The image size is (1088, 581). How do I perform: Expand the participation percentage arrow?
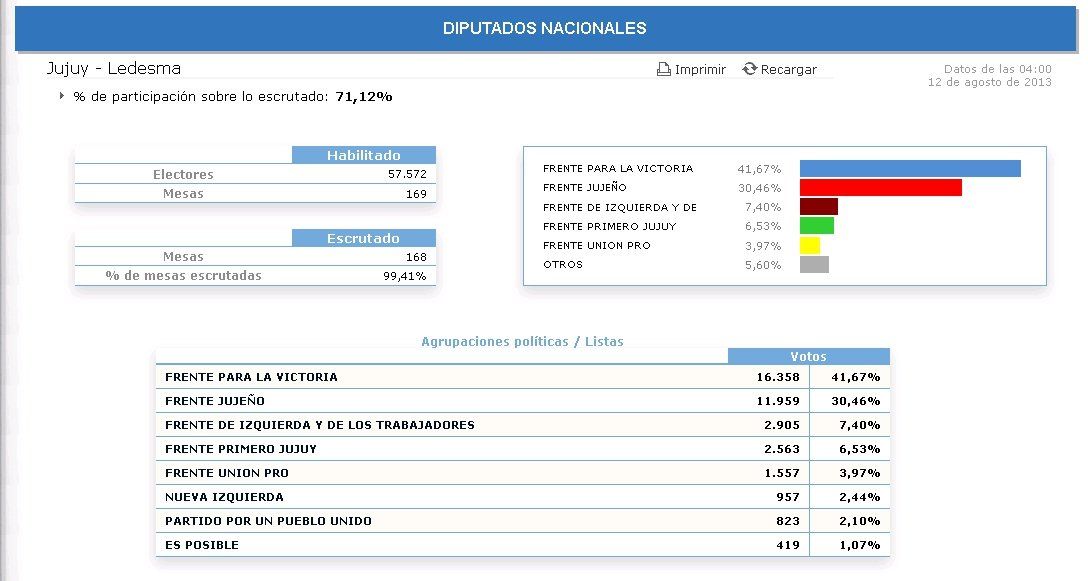[x=61, y=96]
